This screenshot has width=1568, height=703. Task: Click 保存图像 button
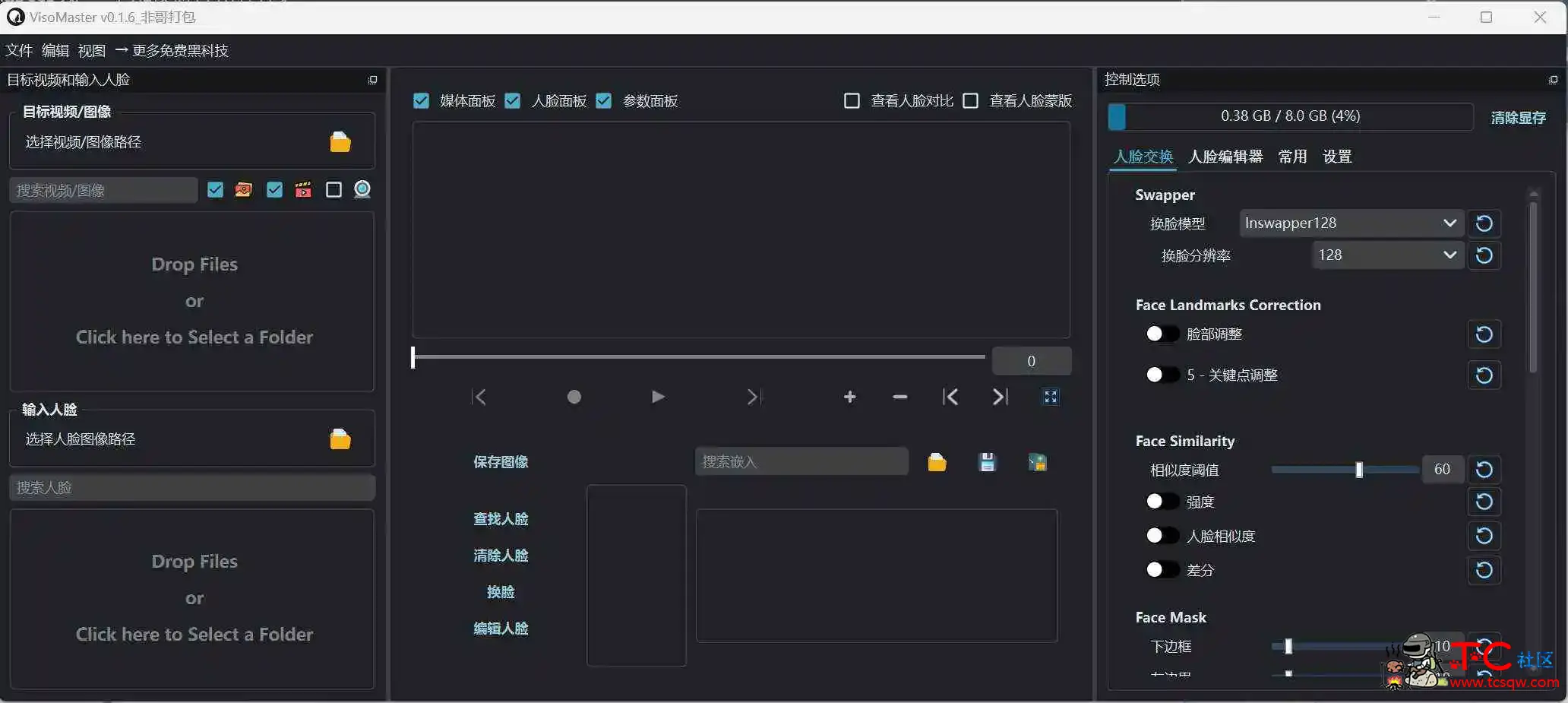pos(501,462)
